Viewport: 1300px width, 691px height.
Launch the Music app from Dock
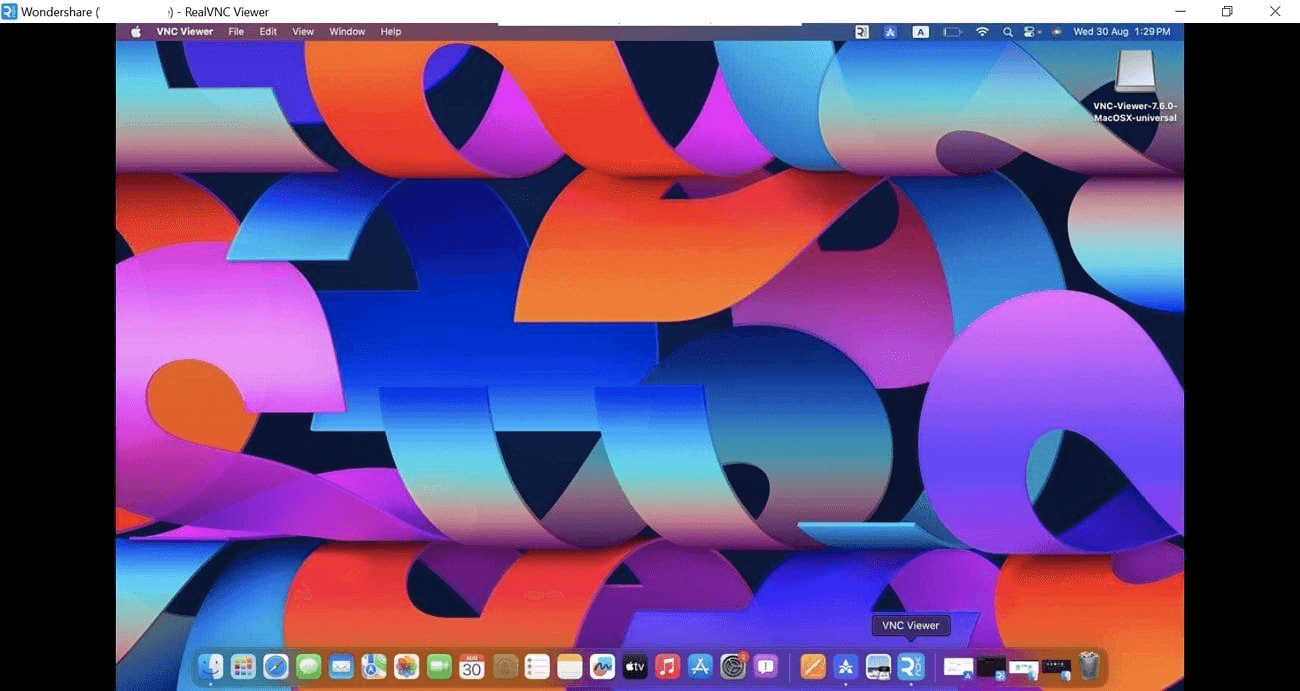point(667,666)
